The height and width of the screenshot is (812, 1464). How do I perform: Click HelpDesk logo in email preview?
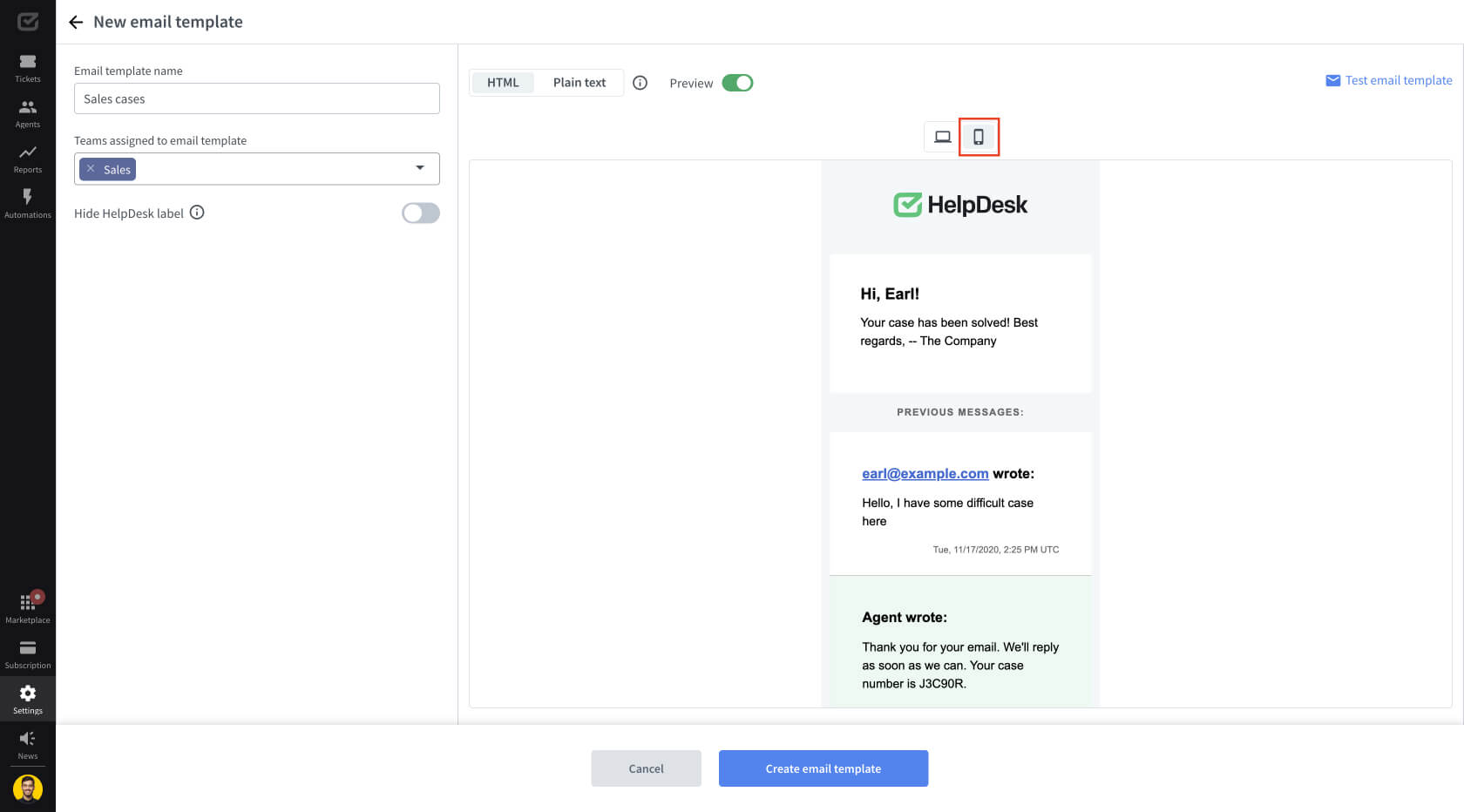click(x=960, y=205)
